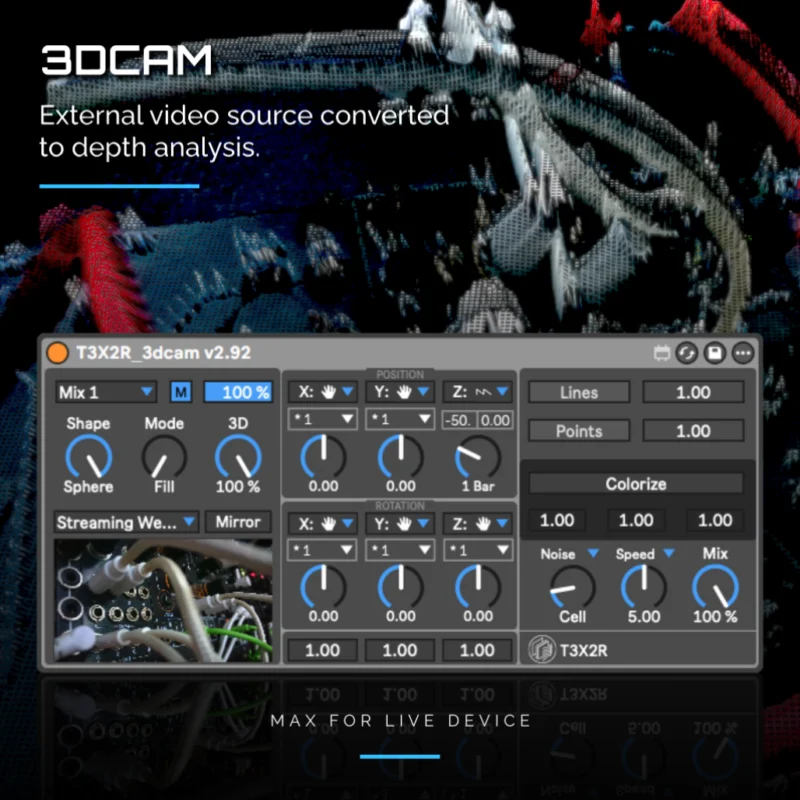Screen dimensions: 800x800
Task: Adjust the Mix knob in the Noise section
Action: click(x=715, y=588)
